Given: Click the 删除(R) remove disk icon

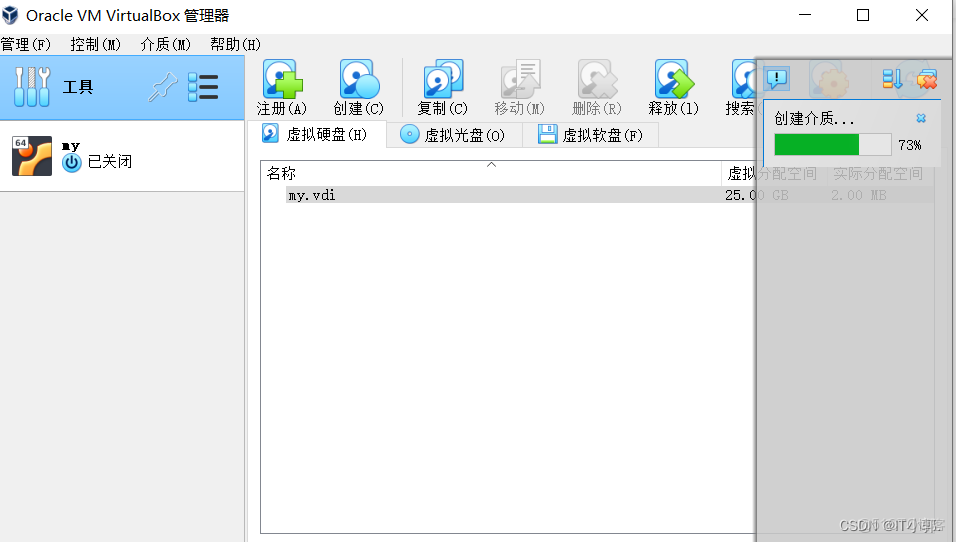Looking at the screenshot, I should (x=597, y=79).
